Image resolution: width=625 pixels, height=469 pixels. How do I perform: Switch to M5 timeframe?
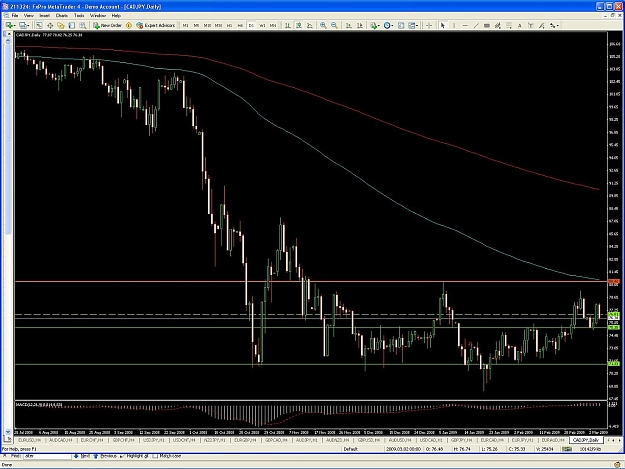click(196, 26)
